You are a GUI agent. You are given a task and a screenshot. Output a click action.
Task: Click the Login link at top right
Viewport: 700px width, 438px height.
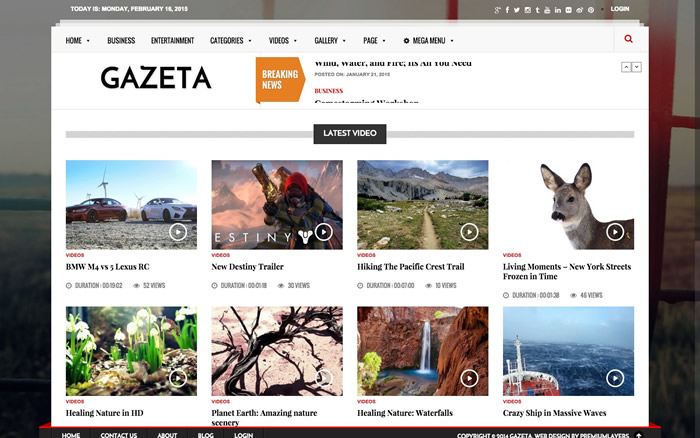pos(620,9)
